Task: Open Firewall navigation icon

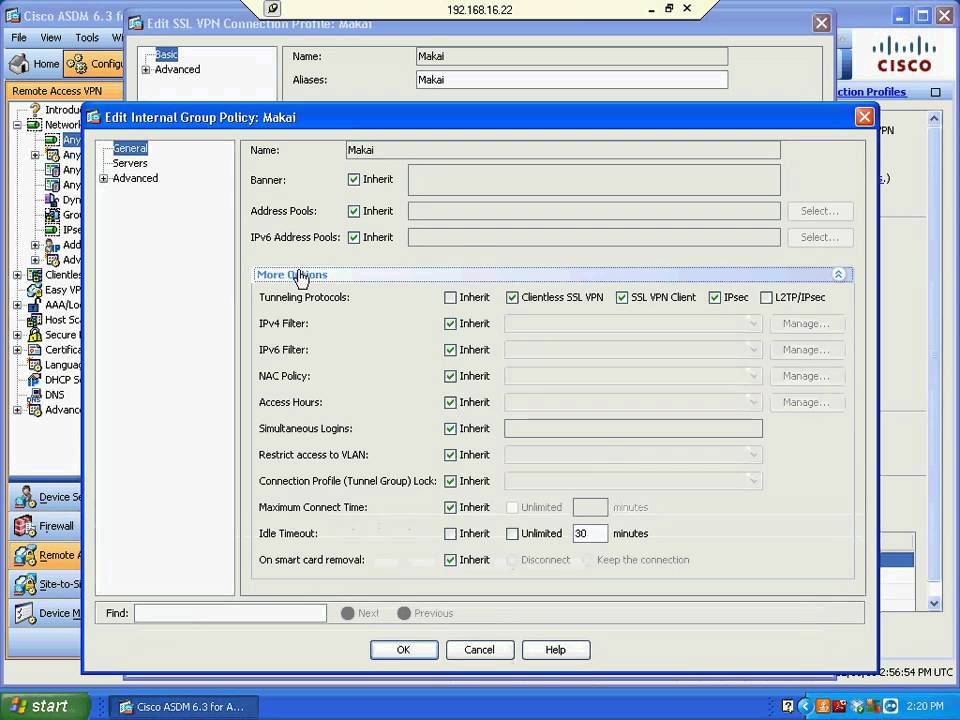Action: (25, 526)
